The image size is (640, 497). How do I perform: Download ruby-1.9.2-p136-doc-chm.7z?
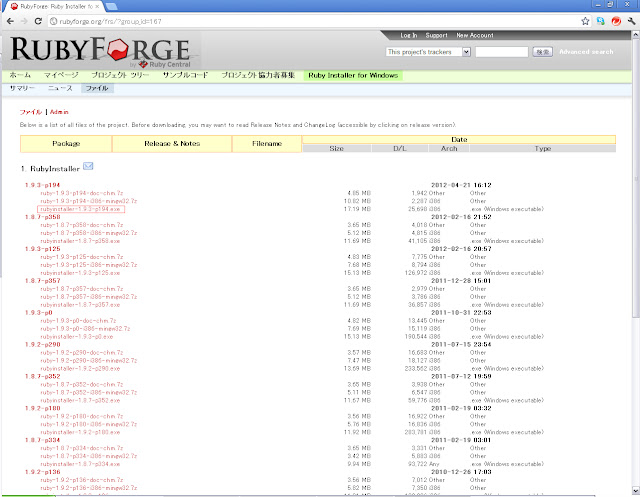point(82,480)
